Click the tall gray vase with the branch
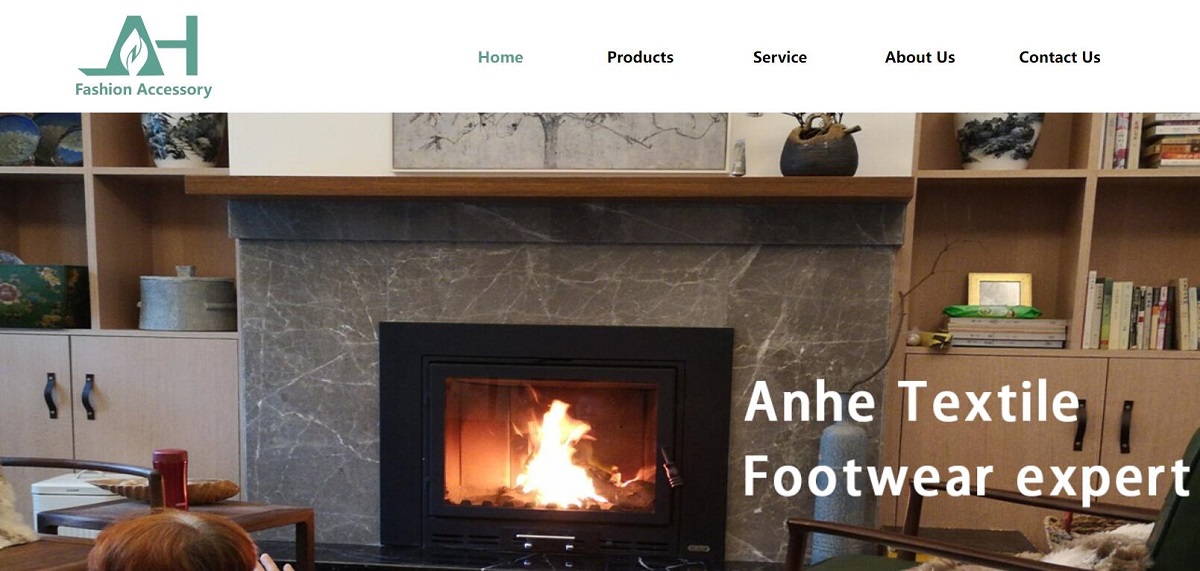 point(841,490)
